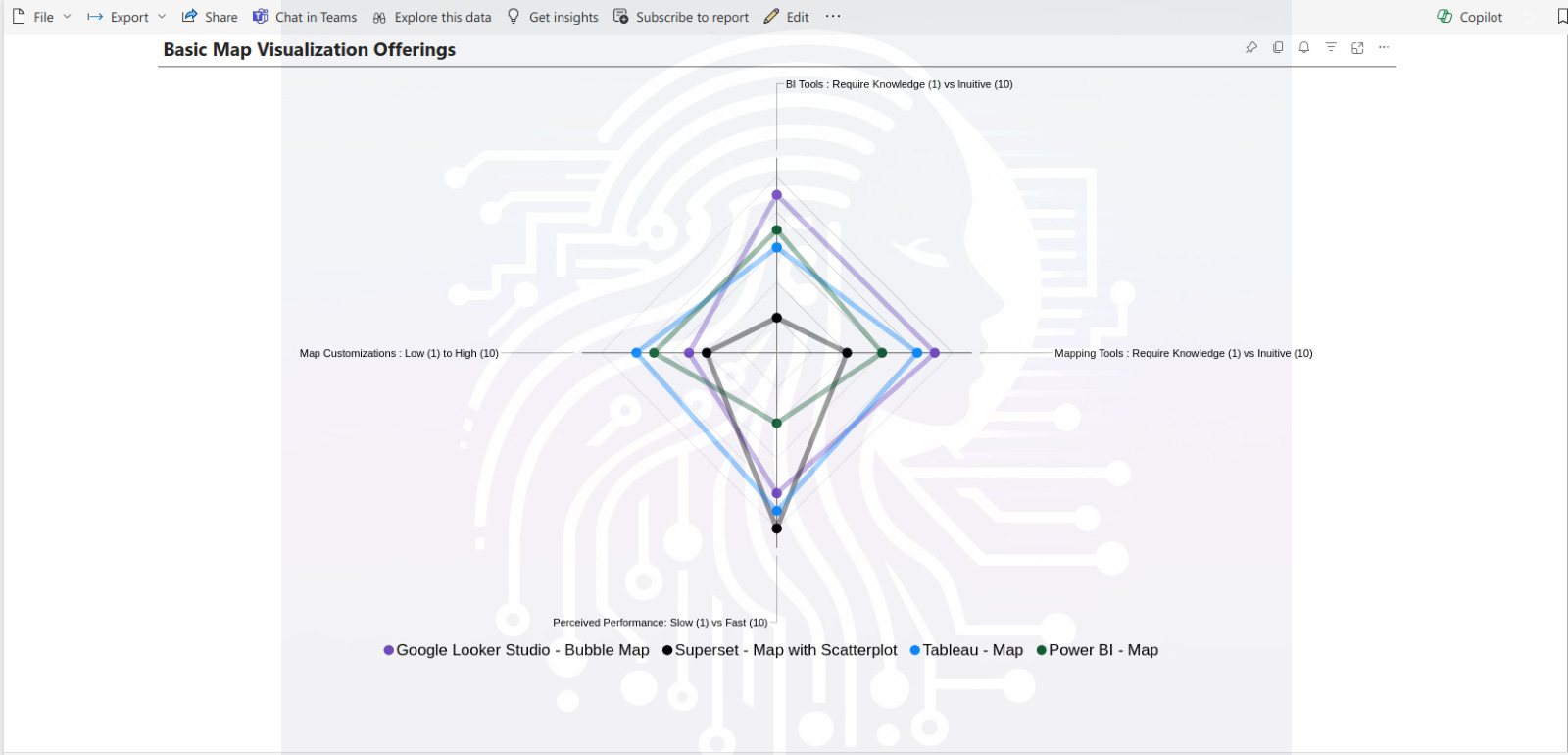This screenshot has width=1568, height=755.
Task: Select Google Looker Studio - Bubble Map legend
Action: pos(516,650)
